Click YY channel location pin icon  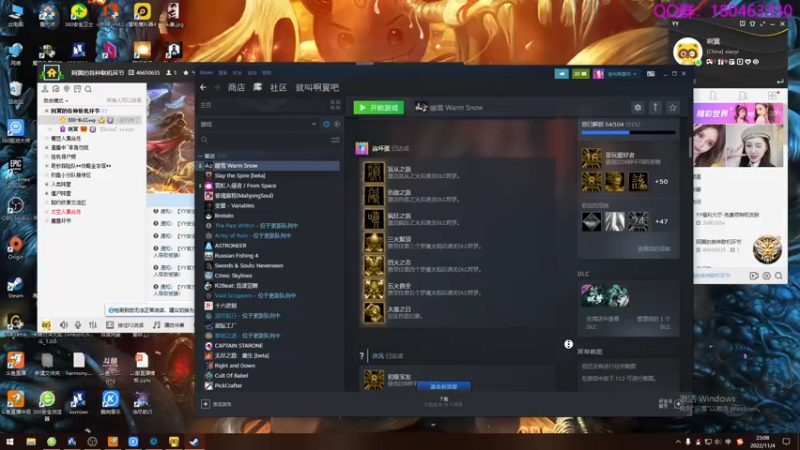click(66, 89)
